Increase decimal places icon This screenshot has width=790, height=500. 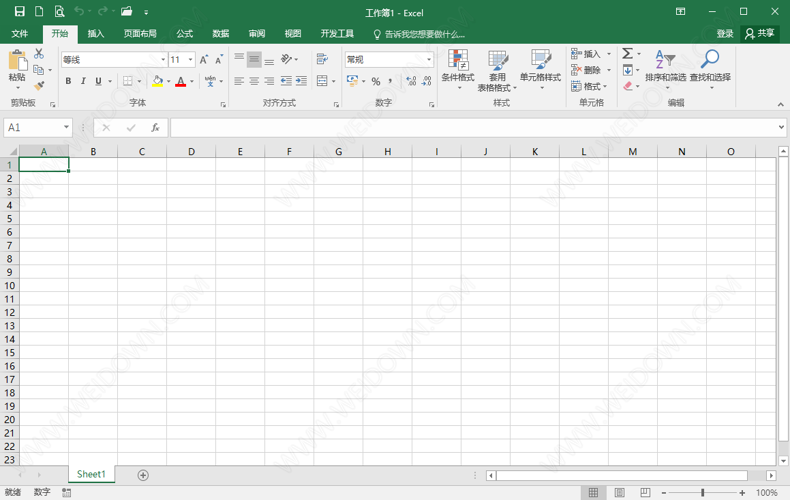click(x=411, y=81)
